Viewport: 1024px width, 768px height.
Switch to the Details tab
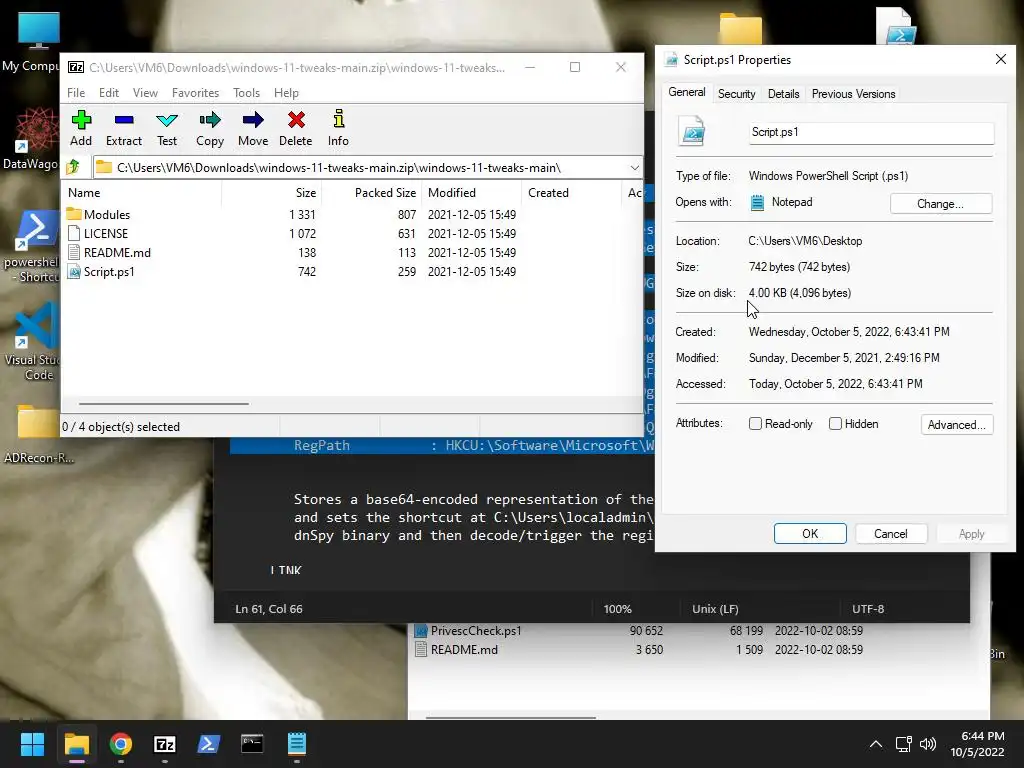pyautogui.click(x=783, y=94)
